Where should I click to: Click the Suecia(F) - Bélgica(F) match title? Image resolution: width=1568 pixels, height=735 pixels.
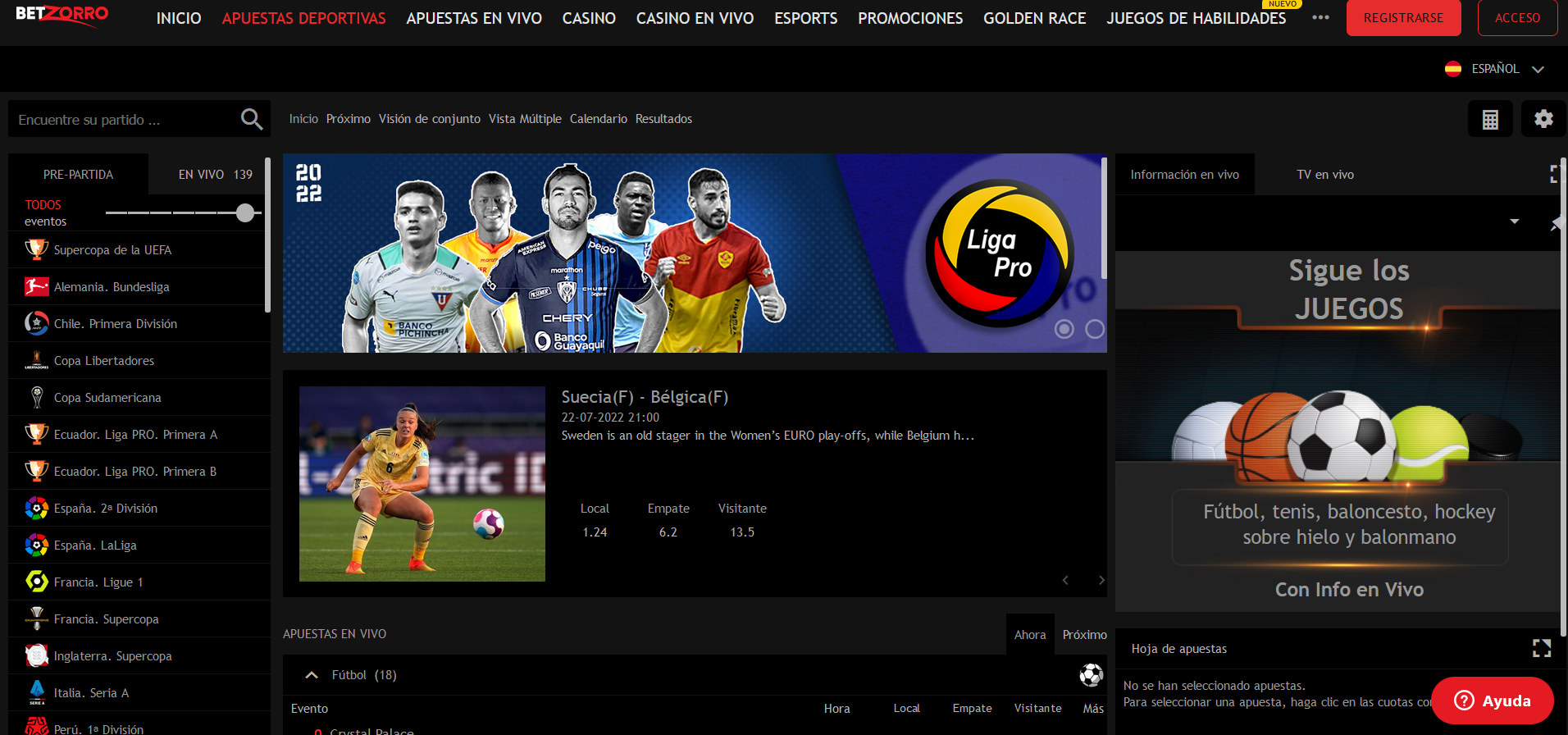645,397
